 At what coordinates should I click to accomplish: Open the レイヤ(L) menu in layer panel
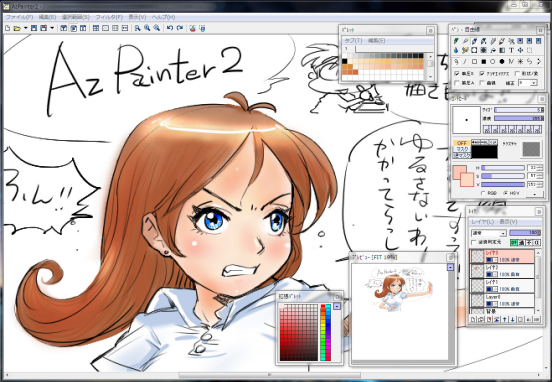click(482, 222)
